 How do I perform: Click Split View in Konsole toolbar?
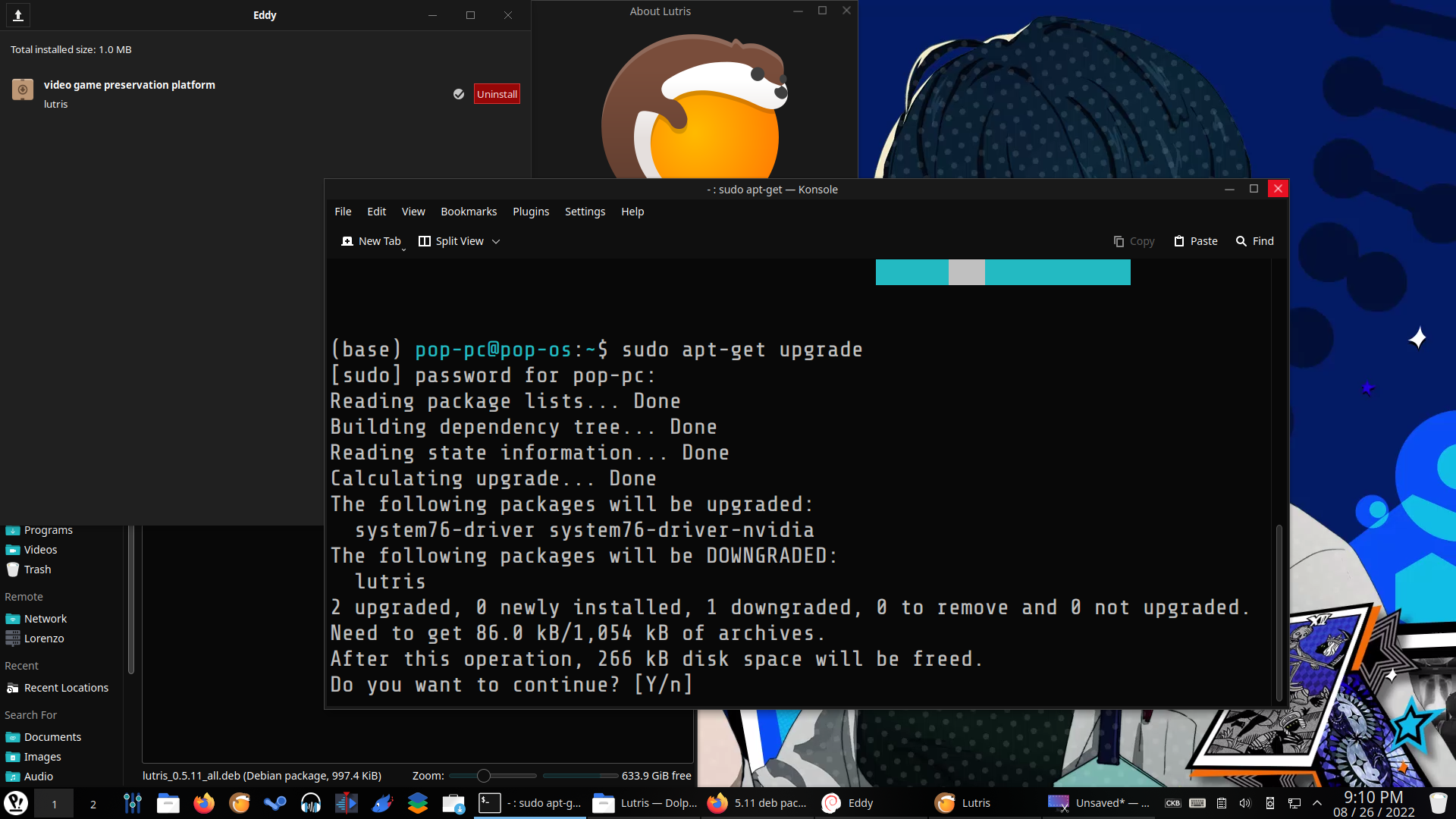pos(451,241)
